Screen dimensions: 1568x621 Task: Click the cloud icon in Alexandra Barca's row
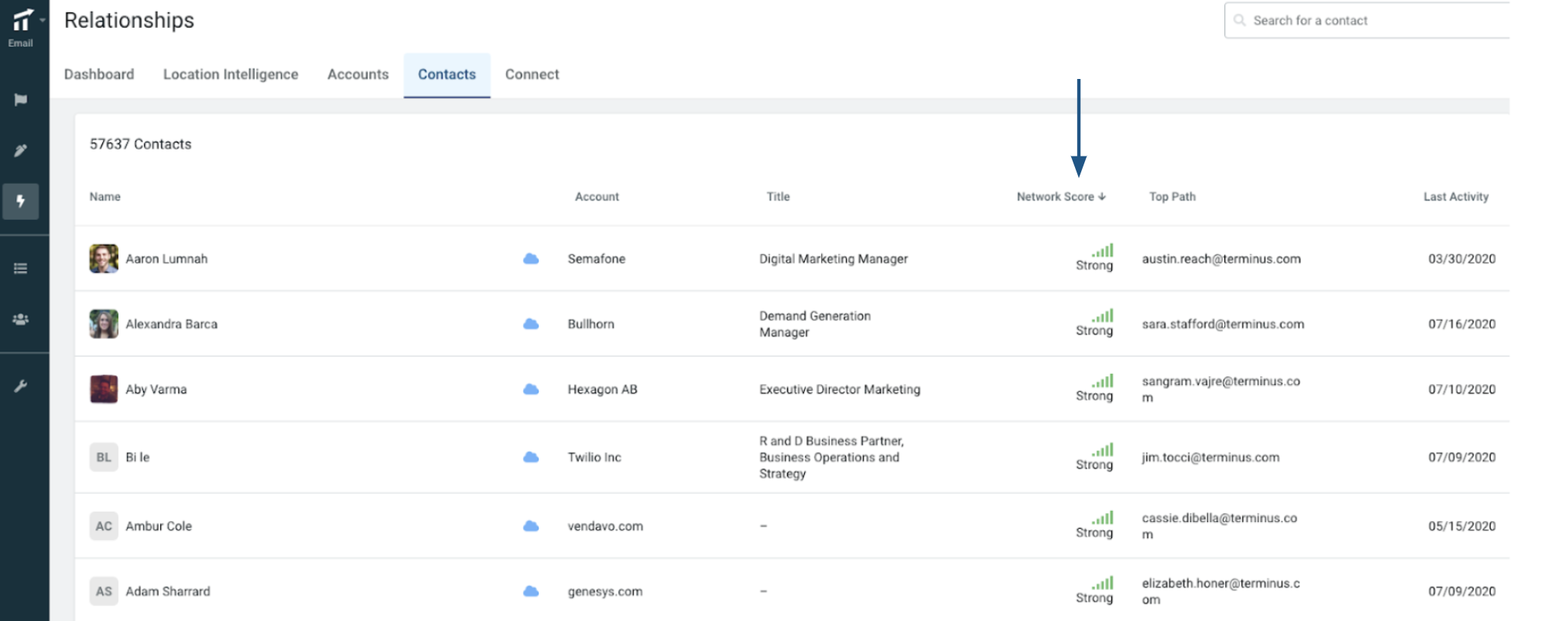(531, 324)
